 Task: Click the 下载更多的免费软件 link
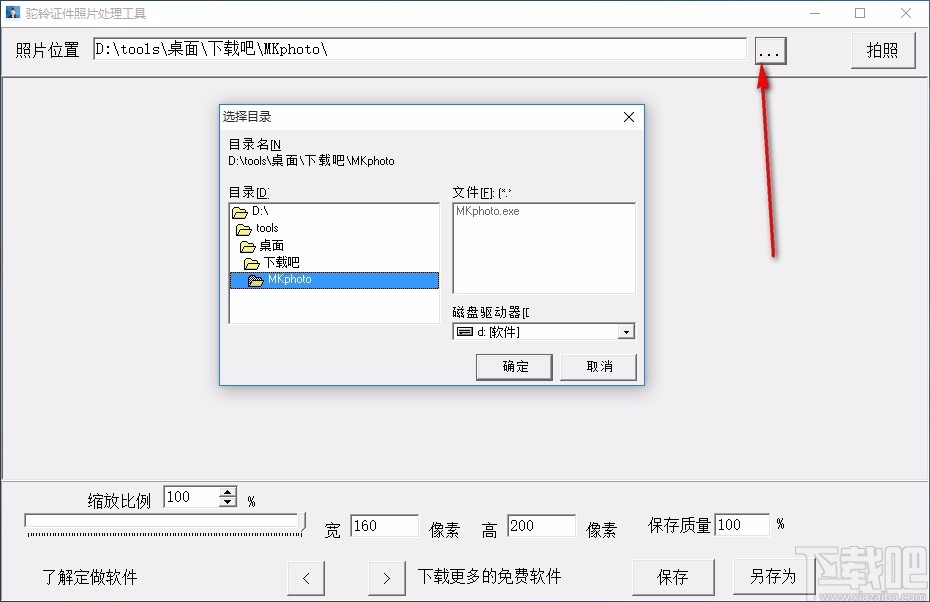pos(489,576)
